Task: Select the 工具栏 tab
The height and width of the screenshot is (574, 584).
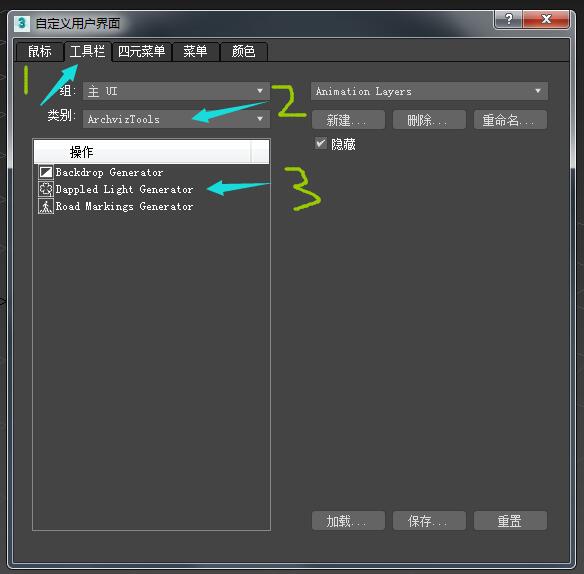Action: click(x=88, y=51)
